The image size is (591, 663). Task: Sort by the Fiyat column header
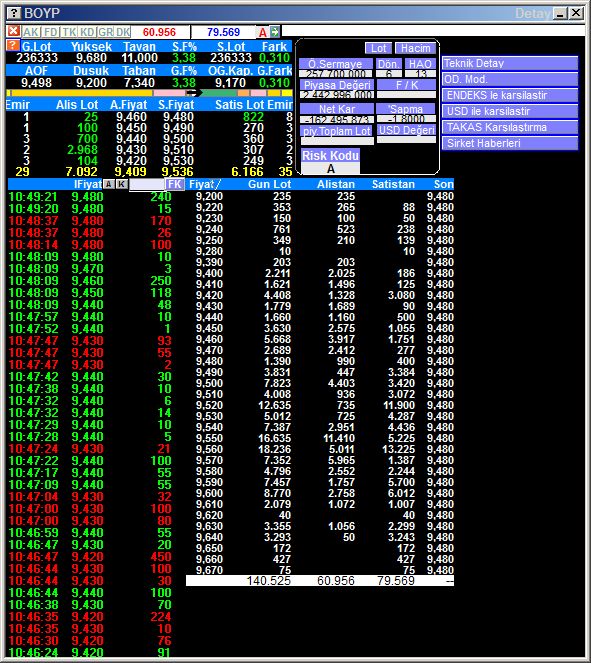point(204,184)
